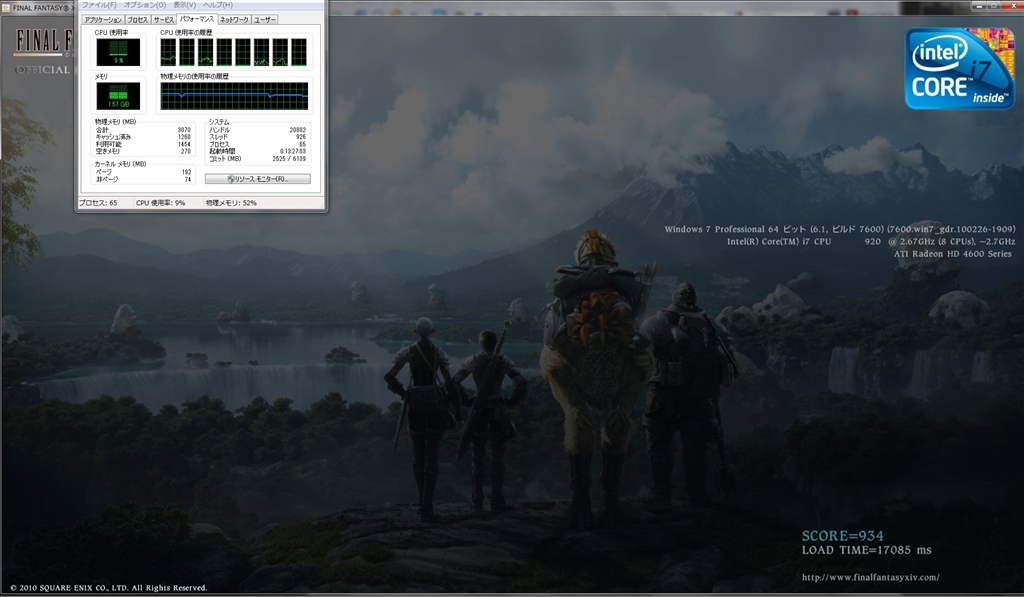Screen dimensions: 1024x597
Task: Click status bar CPU 使用率: 9%
Action: (161, 203)
